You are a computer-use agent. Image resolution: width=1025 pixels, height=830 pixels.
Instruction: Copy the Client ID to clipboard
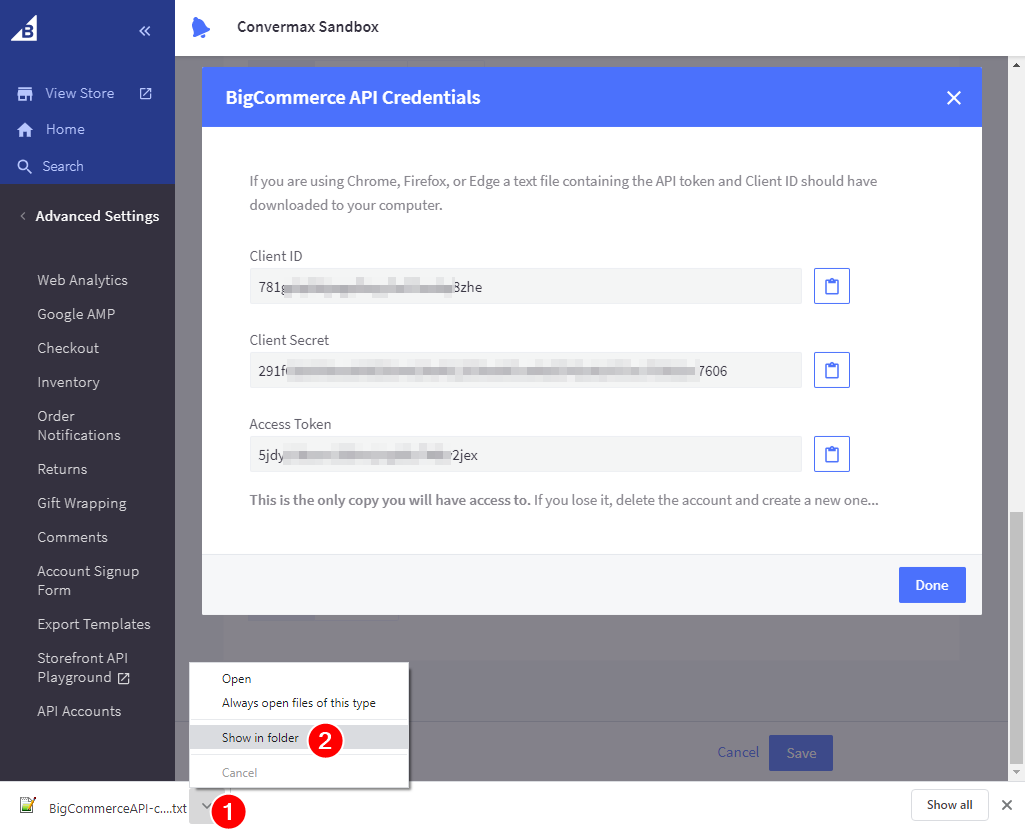(x=832, y=286)
